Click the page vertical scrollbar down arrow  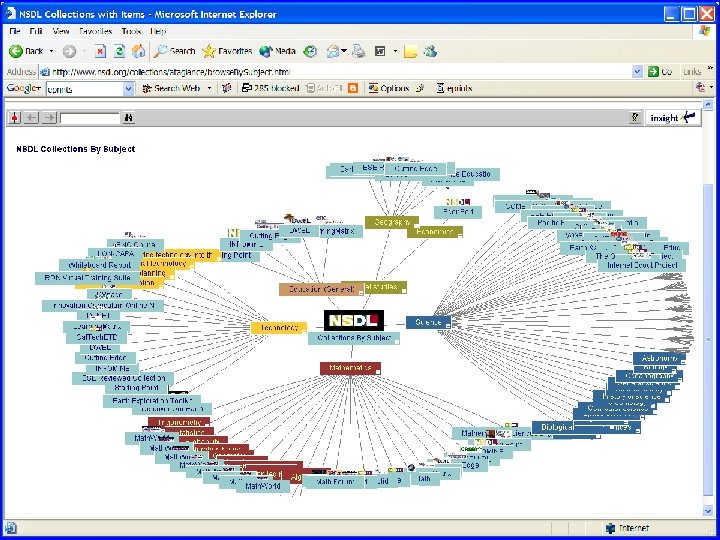click(708, 511)
